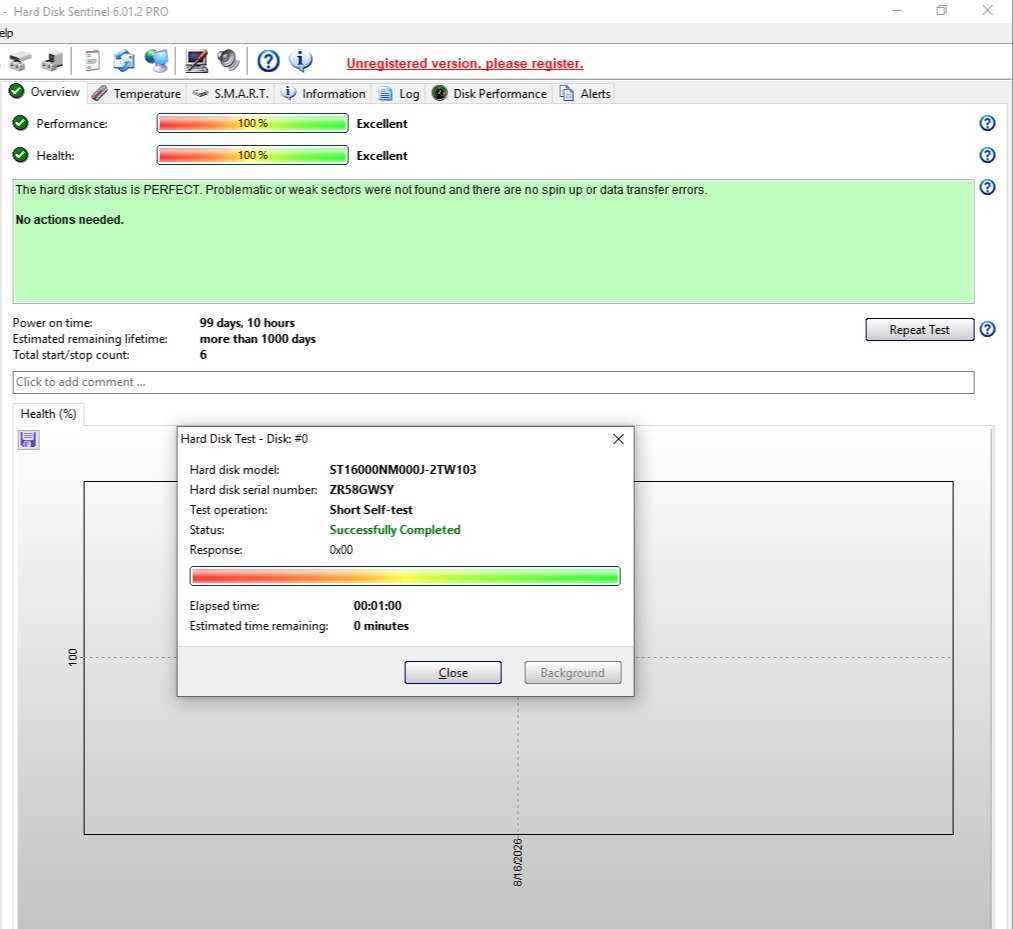
Task: Click the help icon beside status message box
Action: point(987,187)
